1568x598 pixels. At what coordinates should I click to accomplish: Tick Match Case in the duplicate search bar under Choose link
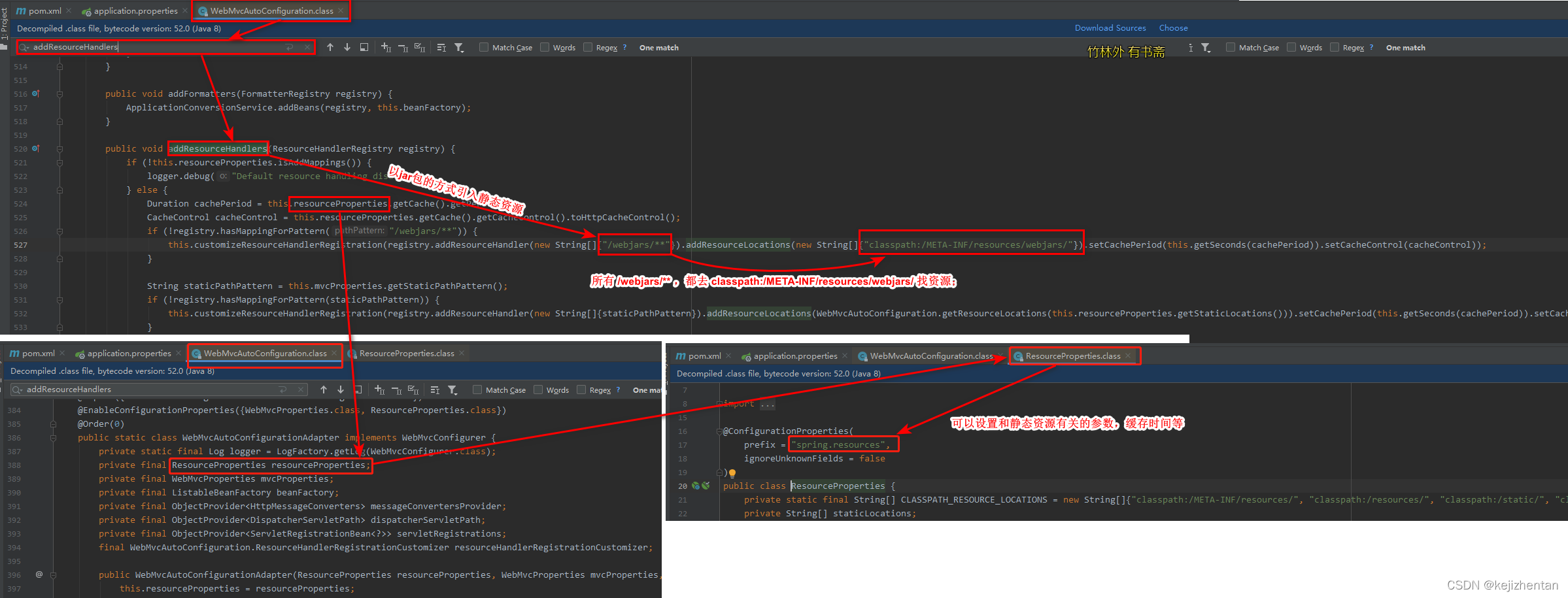point(1231,47)
